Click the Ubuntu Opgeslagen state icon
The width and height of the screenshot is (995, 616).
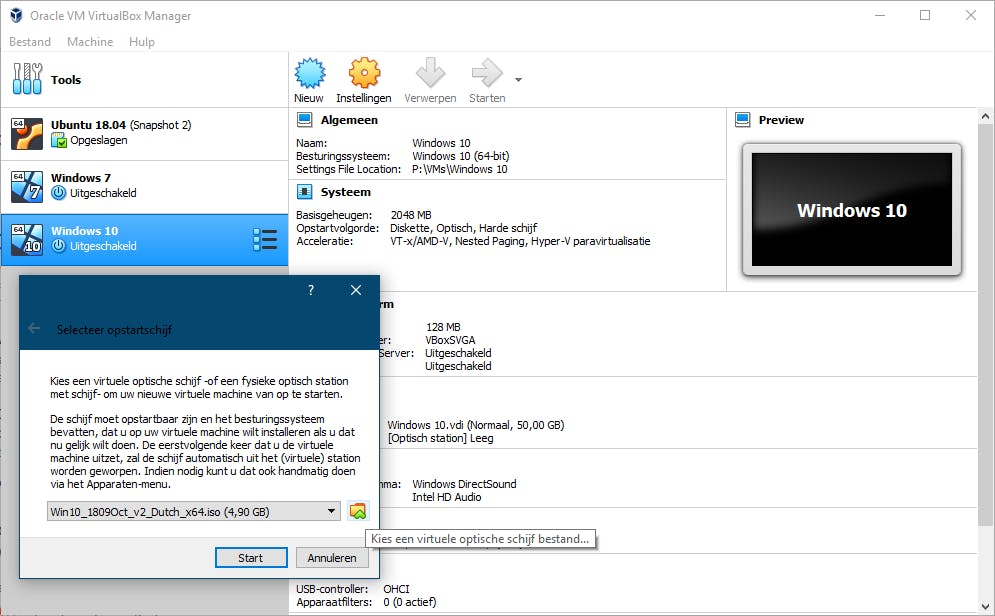(x=58, y=140)
